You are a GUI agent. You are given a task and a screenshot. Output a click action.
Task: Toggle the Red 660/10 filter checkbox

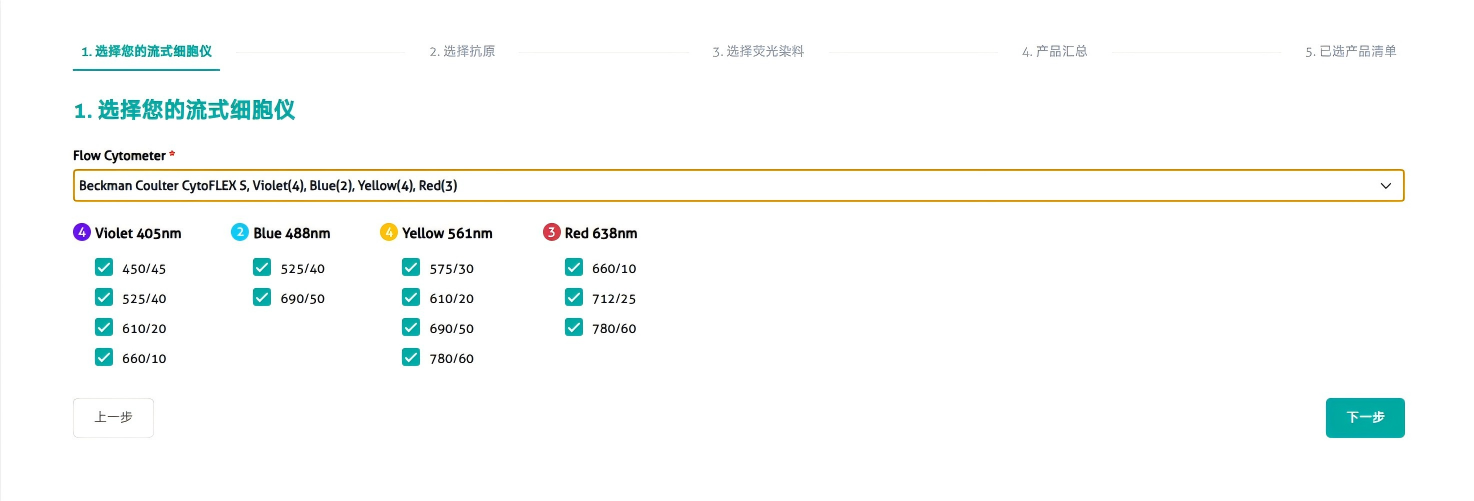pos(574,267)
